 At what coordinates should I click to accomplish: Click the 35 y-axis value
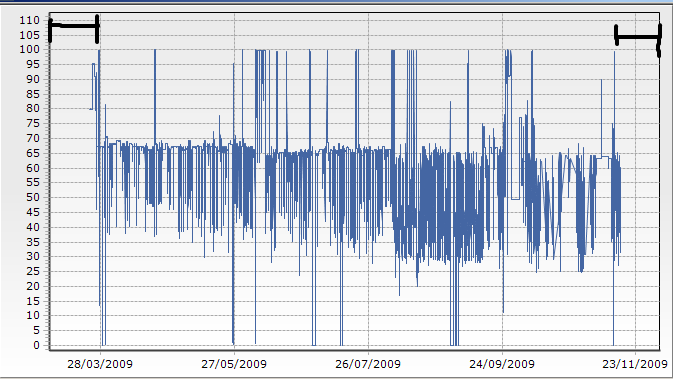(x=33, y=242)
